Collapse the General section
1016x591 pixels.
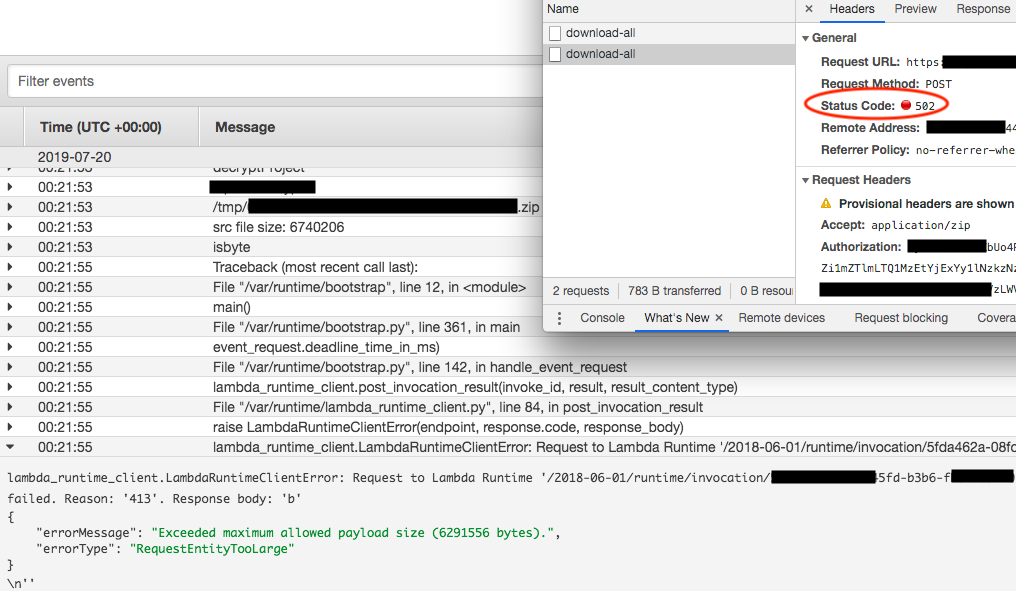[x=806, y=37]
